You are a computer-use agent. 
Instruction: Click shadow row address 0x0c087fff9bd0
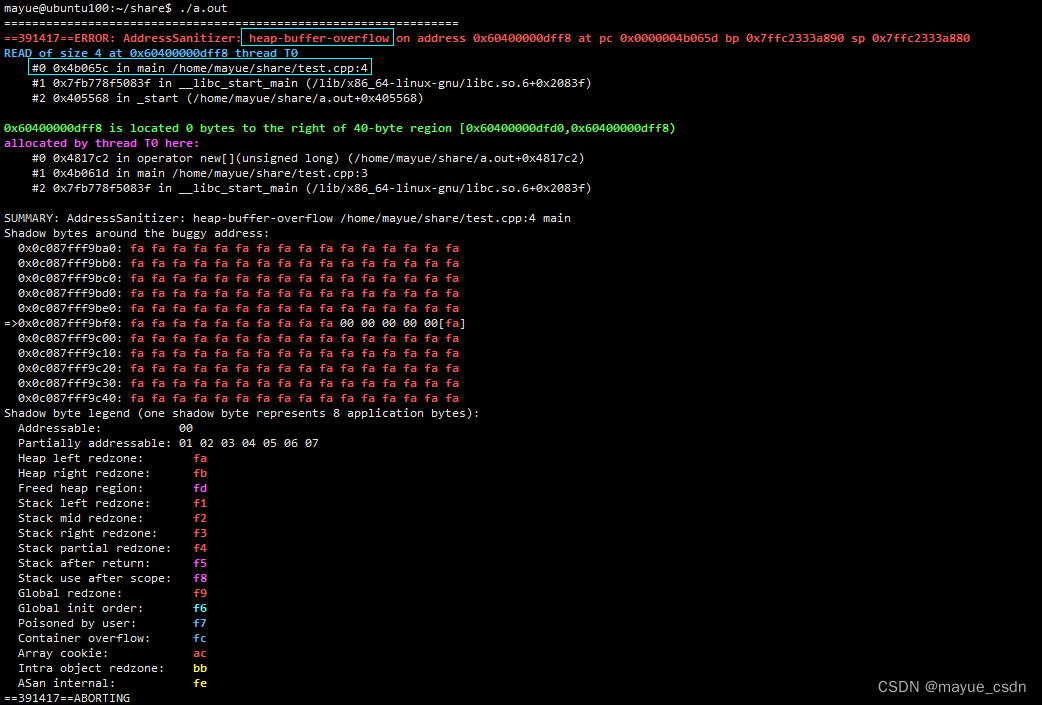pyautogui.click(x=70, y=293)
